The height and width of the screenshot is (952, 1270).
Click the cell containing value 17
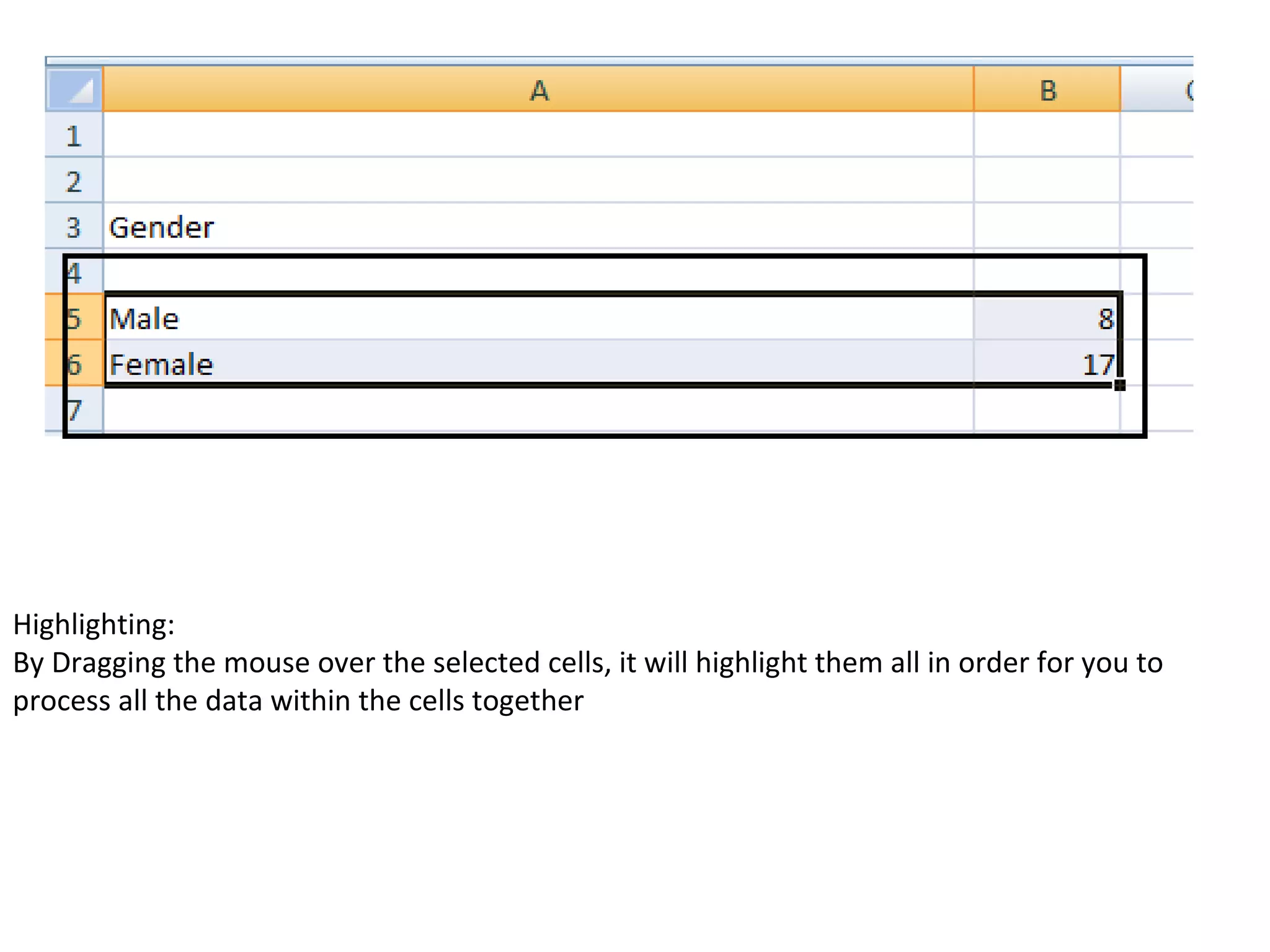point(1047,364)
